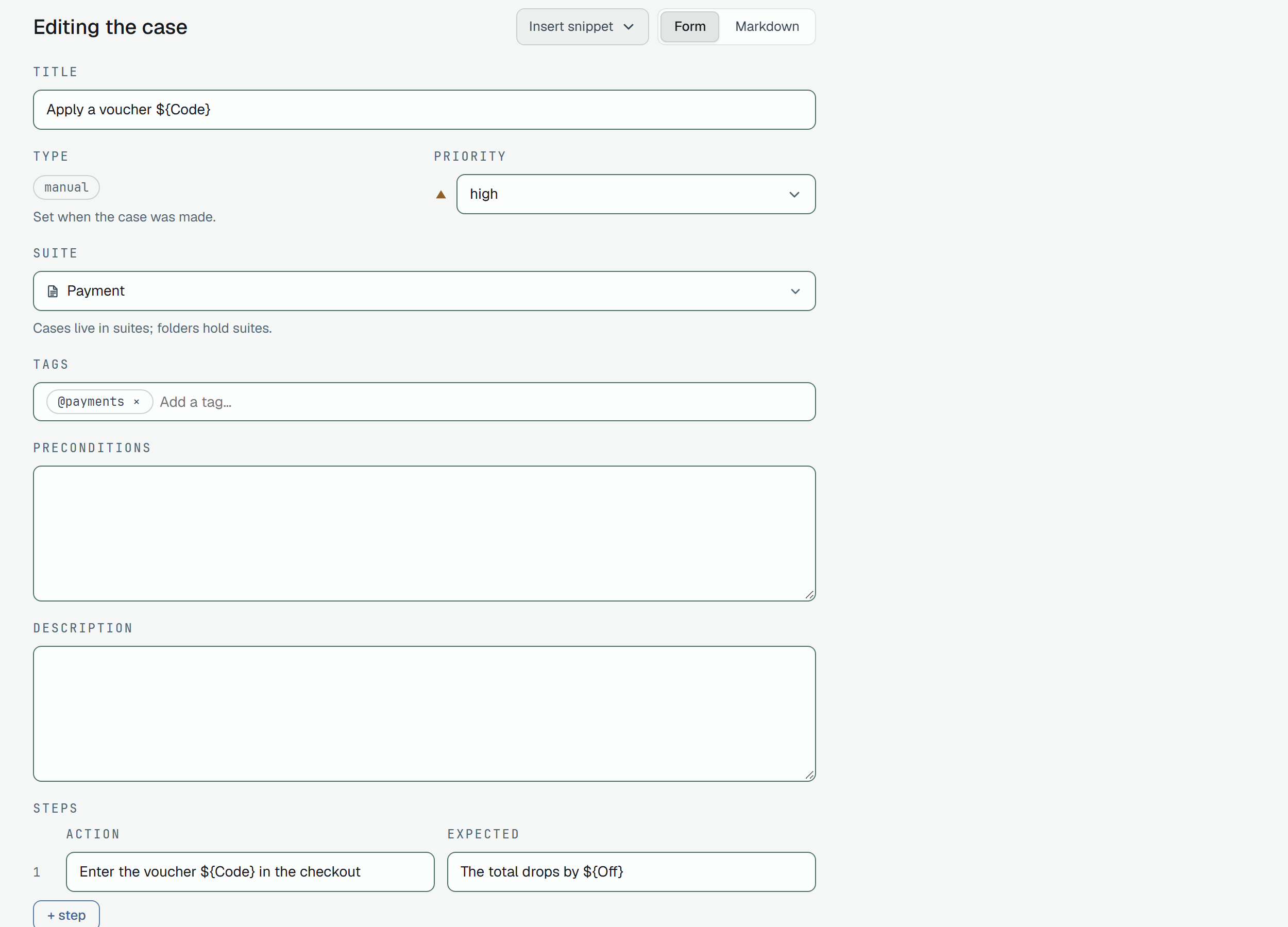Switch to the Form tab

[689, 27]
